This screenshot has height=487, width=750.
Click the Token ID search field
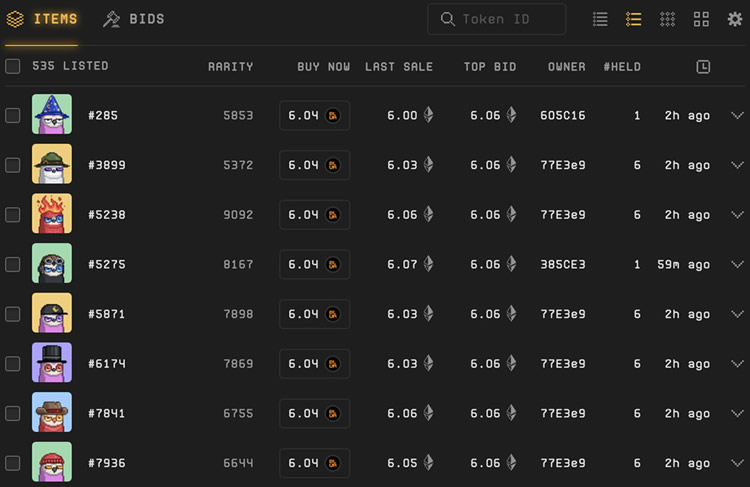click(506, 19)
